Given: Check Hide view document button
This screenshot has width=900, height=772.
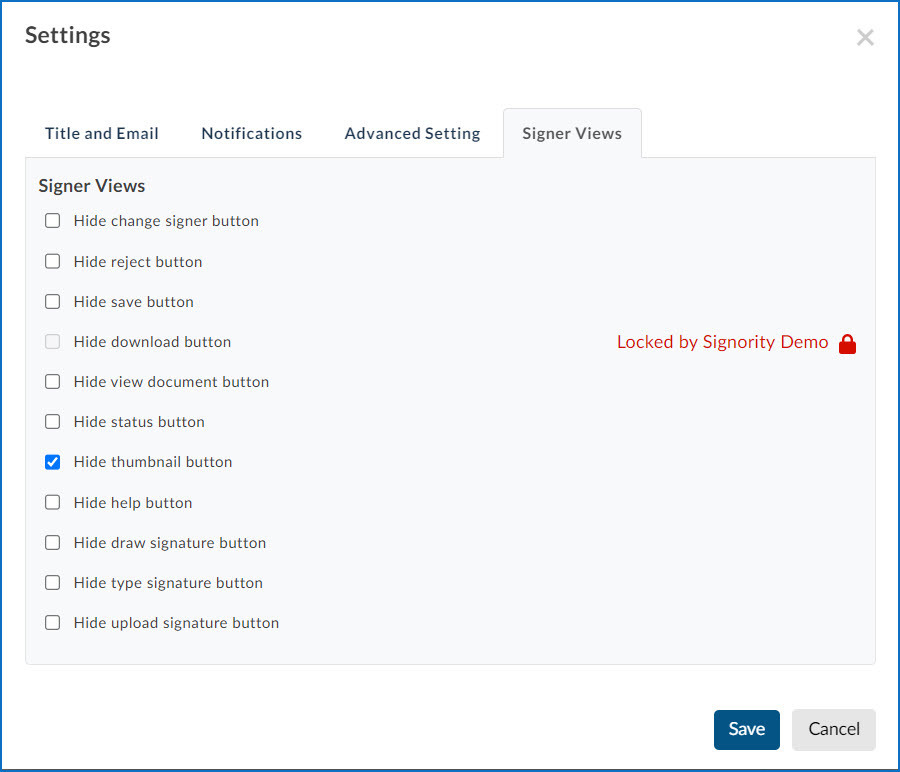Looking at the screenshot, I should (52, 381).
